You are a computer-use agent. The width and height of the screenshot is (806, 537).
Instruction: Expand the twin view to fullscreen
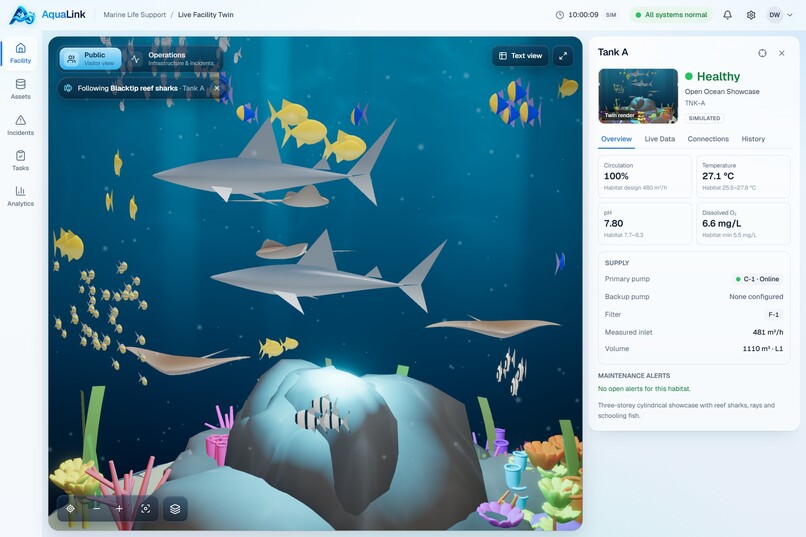[563, 56]
